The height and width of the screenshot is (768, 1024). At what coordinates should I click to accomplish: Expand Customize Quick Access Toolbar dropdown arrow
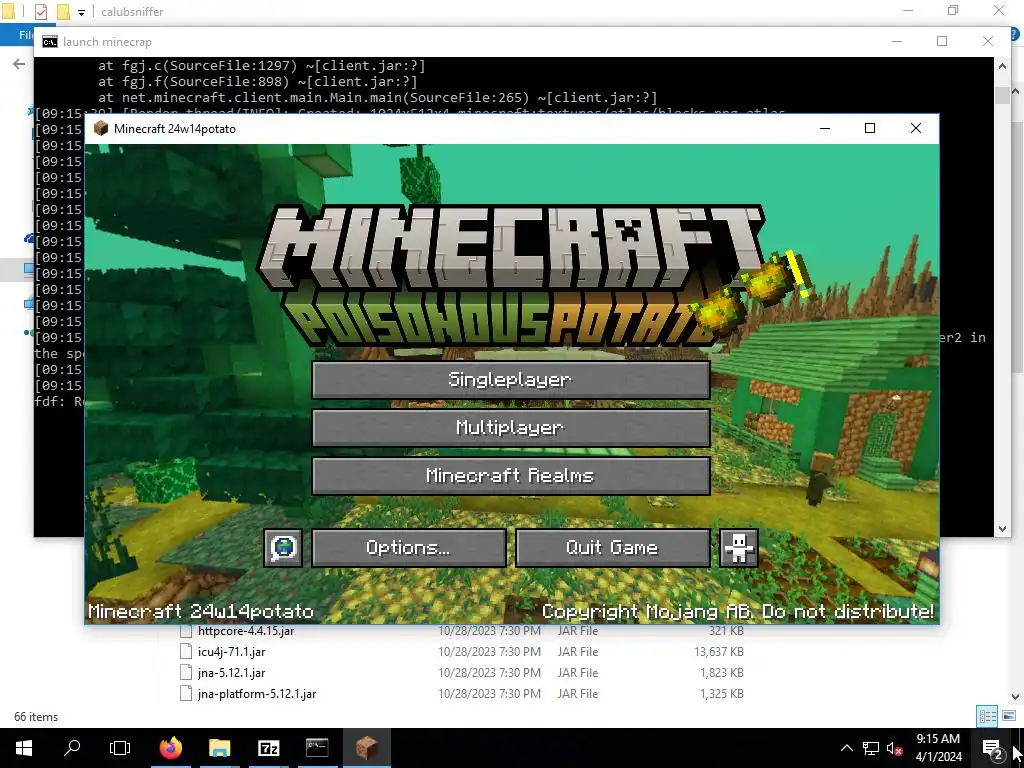[x=81, y=12]
